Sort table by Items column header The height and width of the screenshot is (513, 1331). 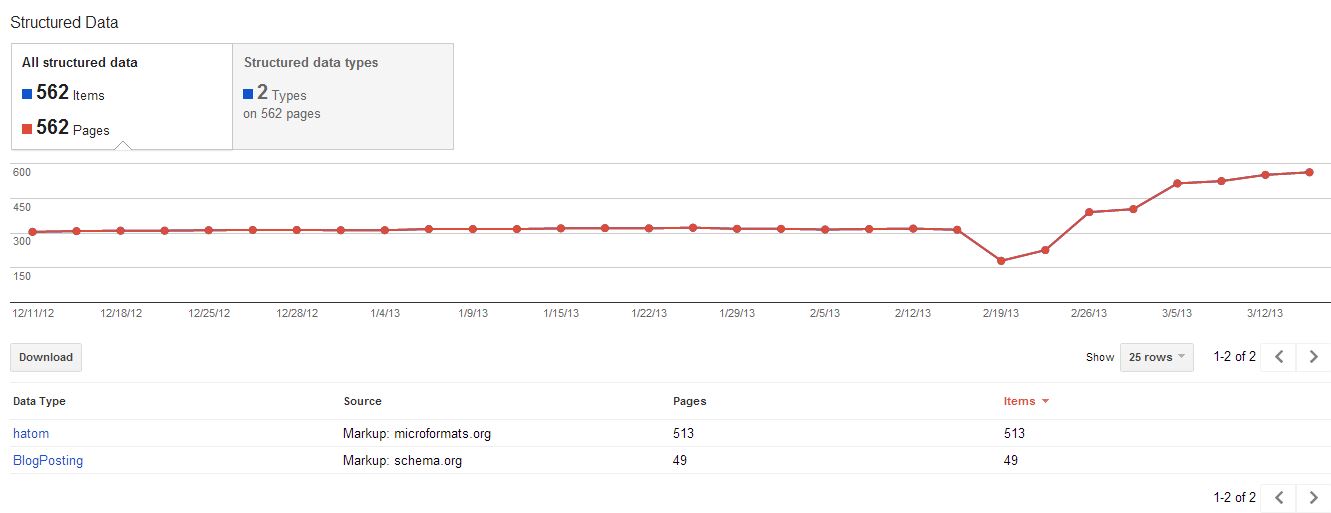1019,401
